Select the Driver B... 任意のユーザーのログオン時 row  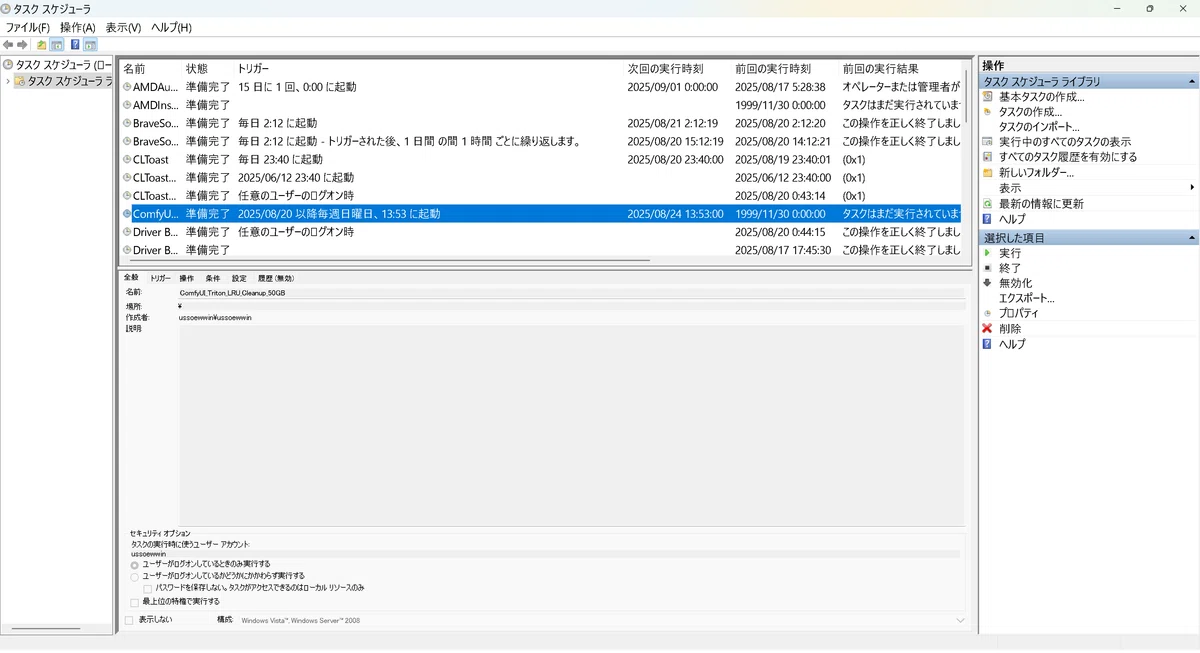[541, 231]
